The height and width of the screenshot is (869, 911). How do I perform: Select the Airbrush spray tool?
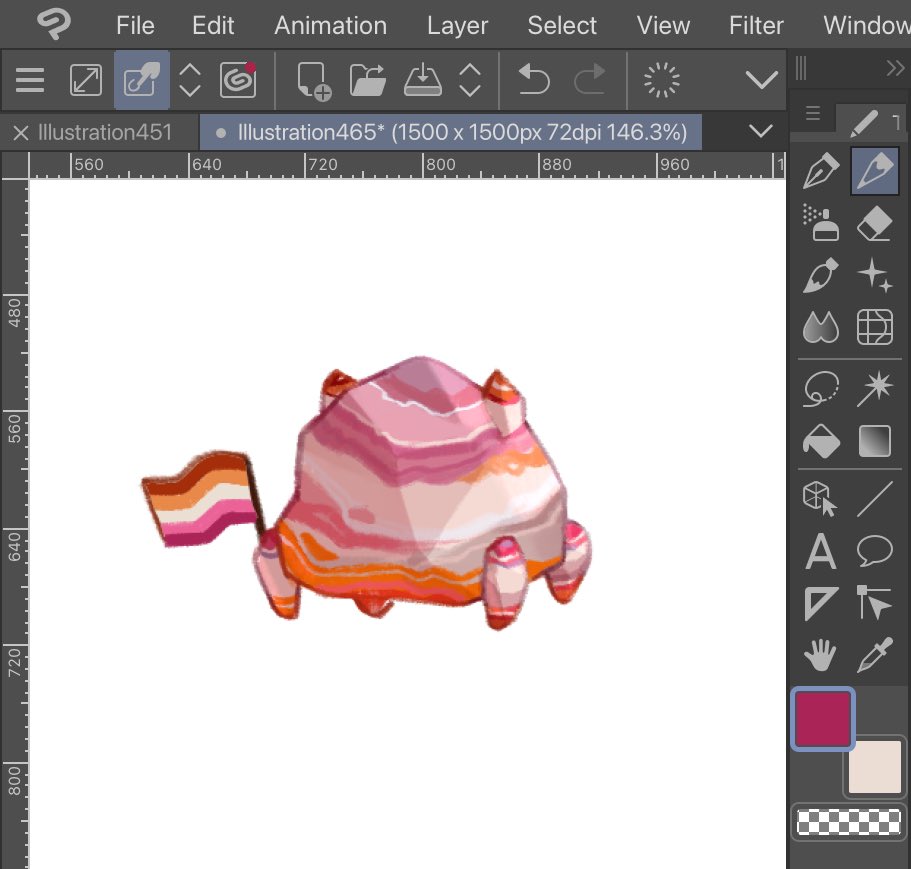tap(820, 222)
